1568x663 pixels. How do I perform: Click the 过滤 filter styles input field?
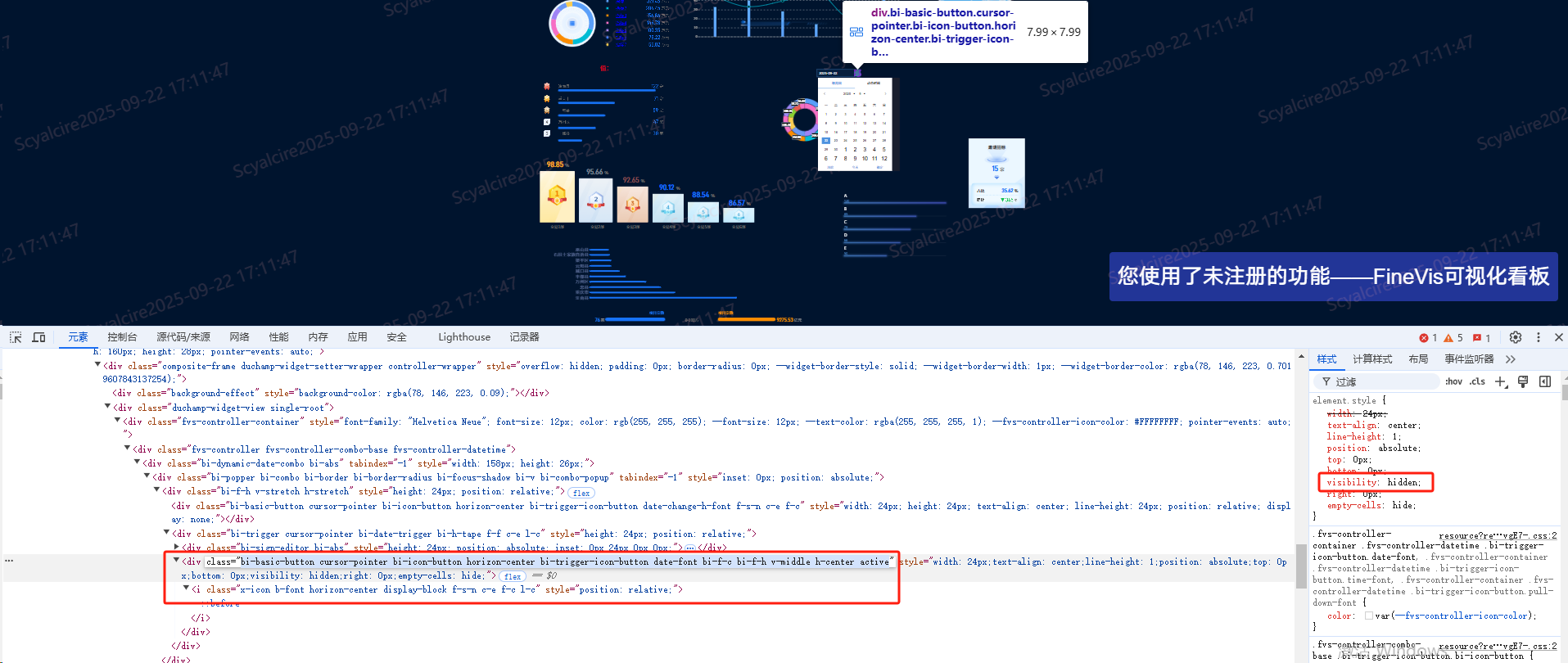coord(1384,381)
